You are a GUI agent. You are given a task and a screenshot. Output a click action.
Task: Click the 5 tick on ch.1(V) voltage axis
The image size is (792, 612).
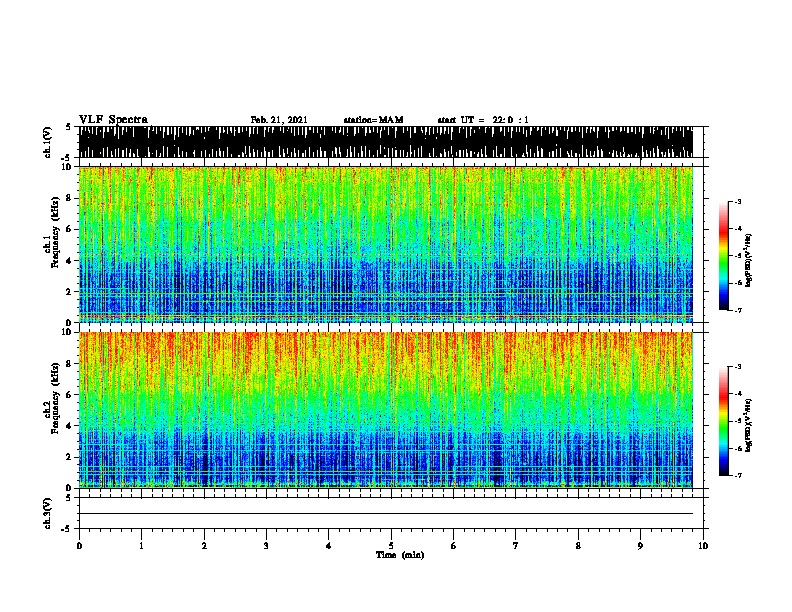coord(68,127)
